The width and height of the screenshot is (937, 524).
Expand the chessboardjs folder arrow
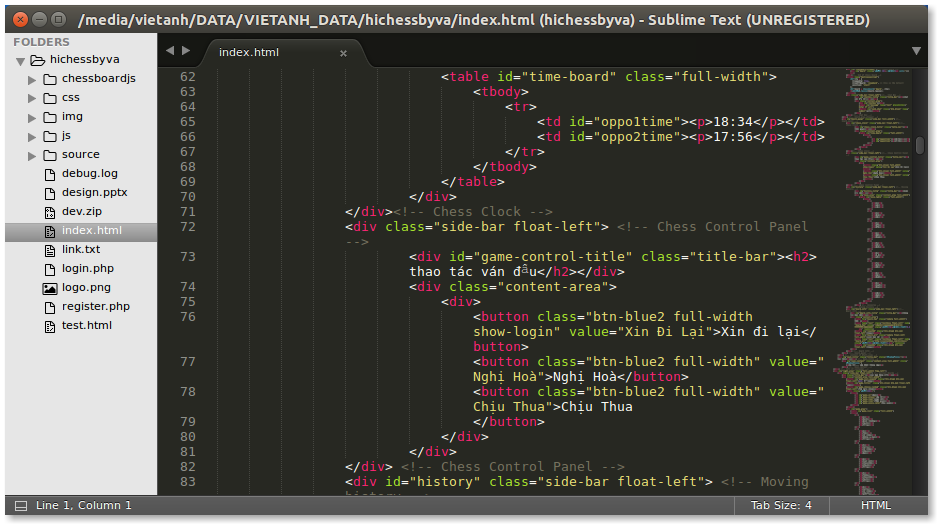(x=32, y=79)
